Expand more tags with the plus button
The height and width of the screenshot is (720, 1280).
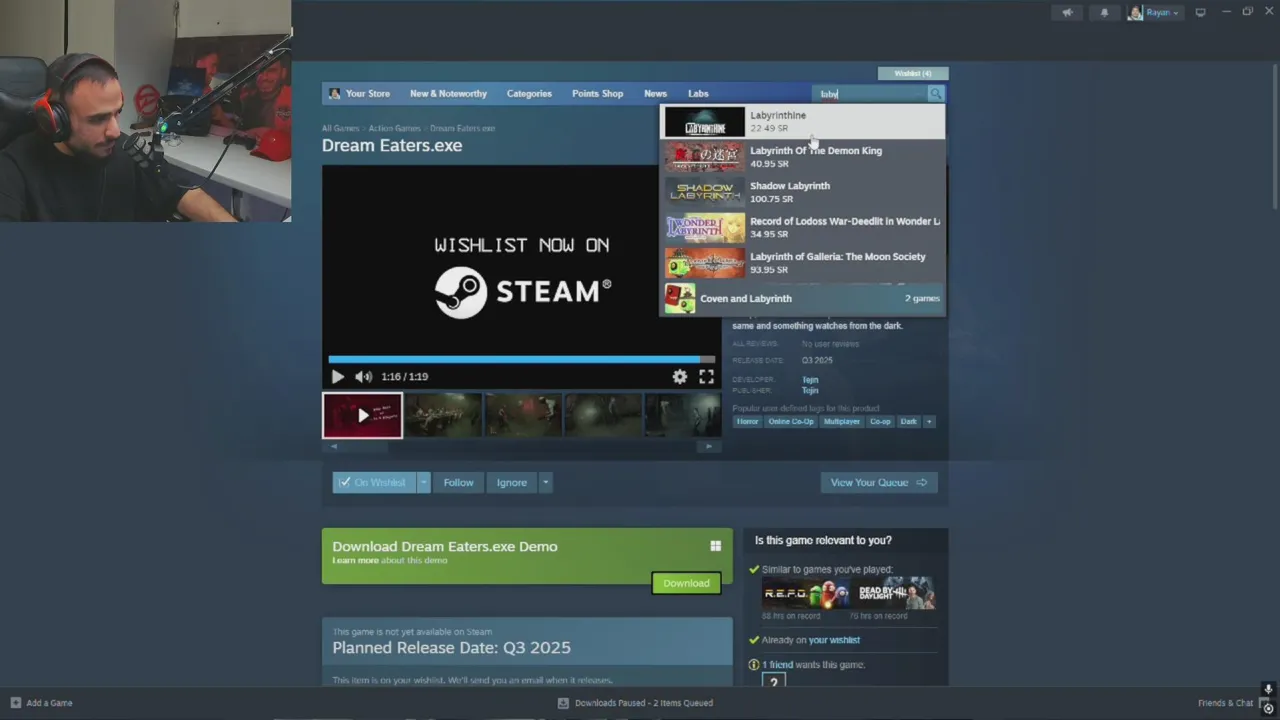[x=929, y=422]
